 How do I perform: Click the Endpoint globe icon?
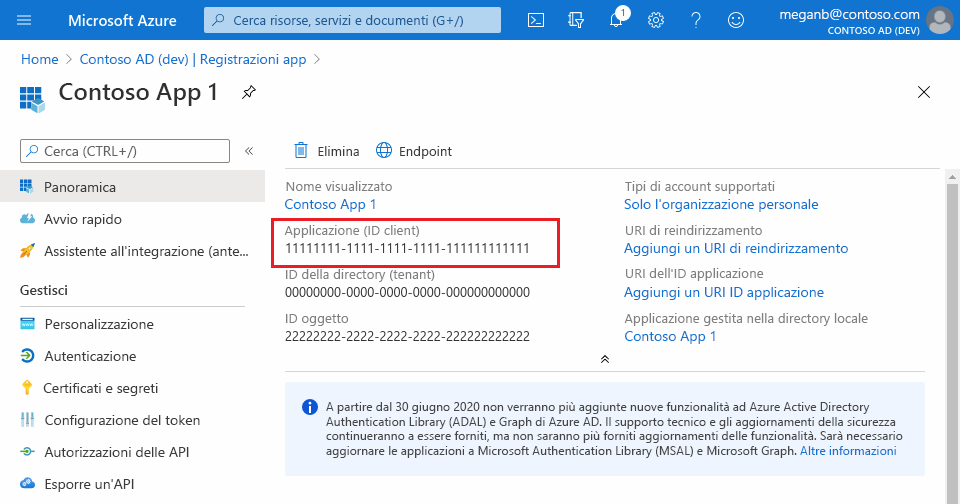[x=384, y=150]
